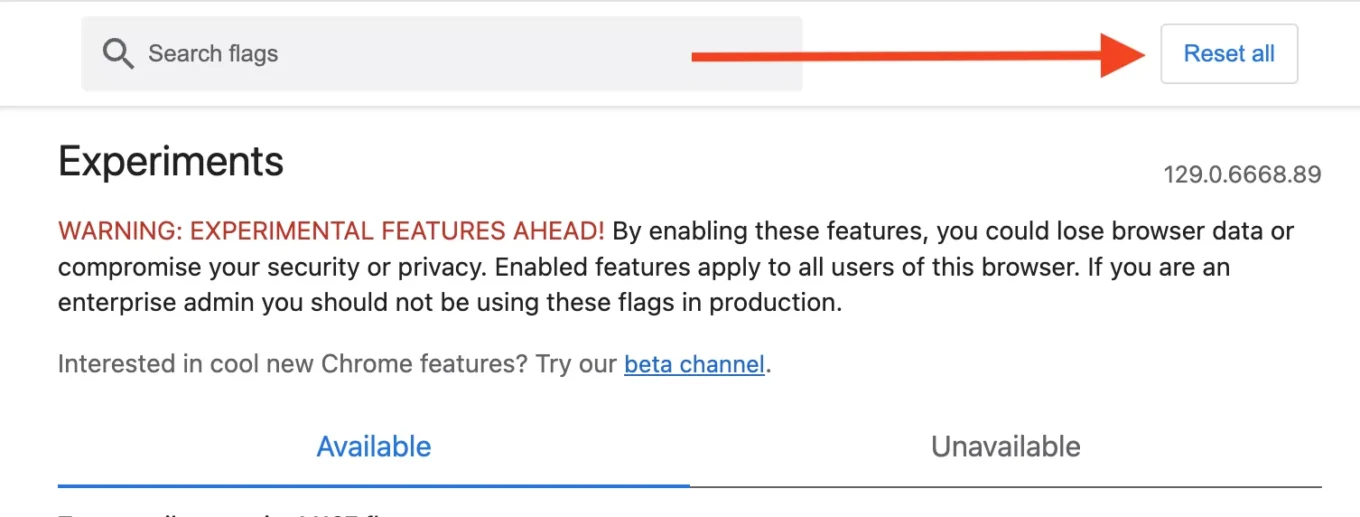The height and width of the screenshot is (517, 1360).
Task: Switch to the Available tab
Action: pos(373,446)
